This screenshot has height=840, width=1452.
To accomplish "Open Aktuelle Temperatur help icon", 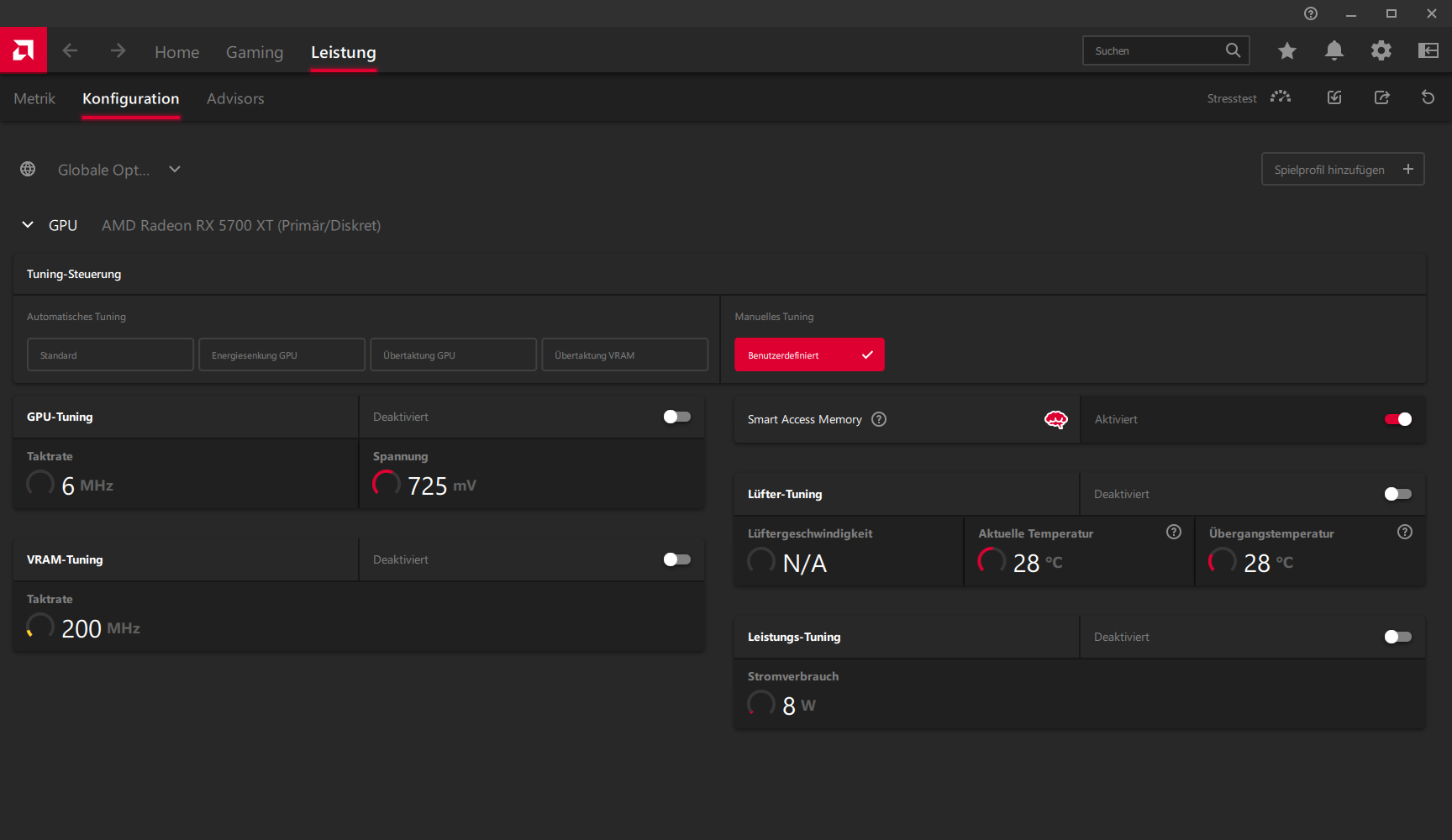I will [1174, 532].
